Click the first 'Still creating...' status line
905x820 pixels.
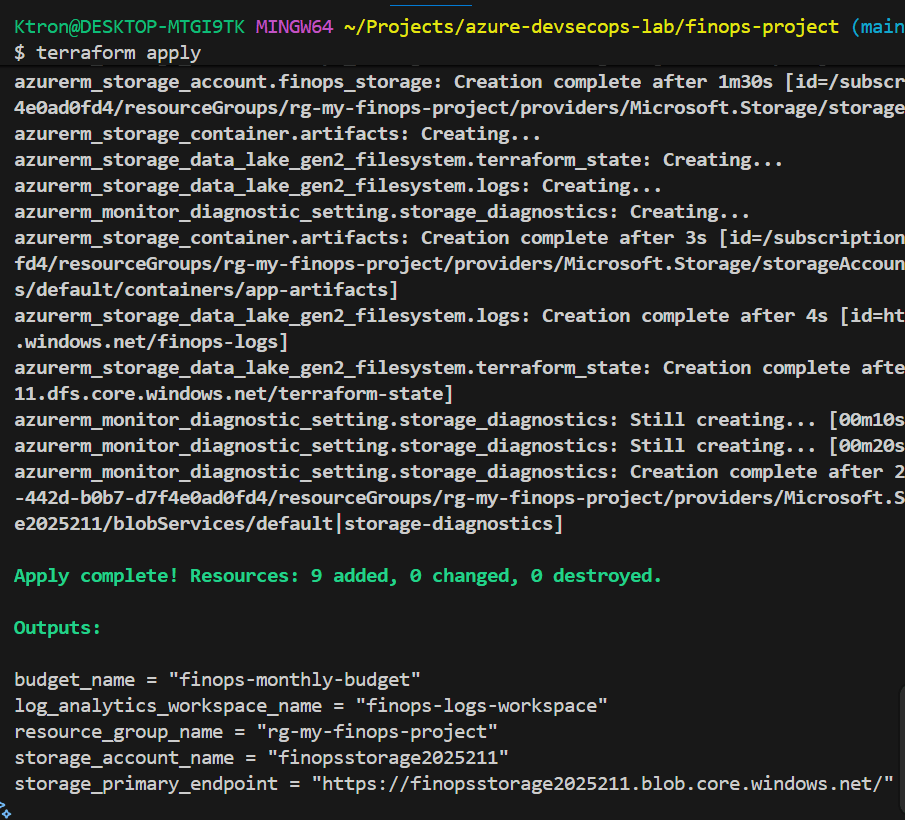coord(448,420)
